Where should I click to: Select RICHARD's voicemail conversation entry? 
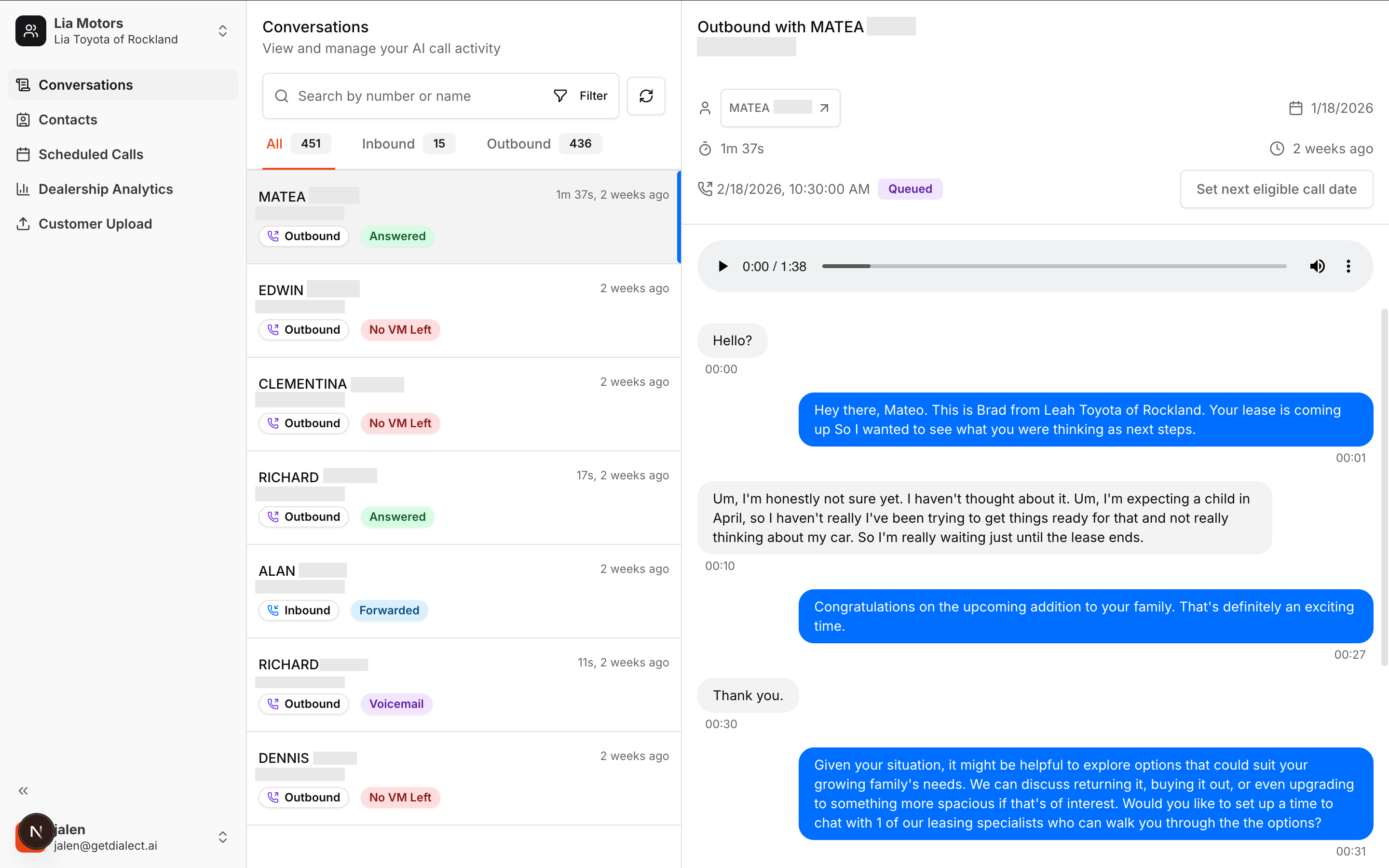(464, 684)
